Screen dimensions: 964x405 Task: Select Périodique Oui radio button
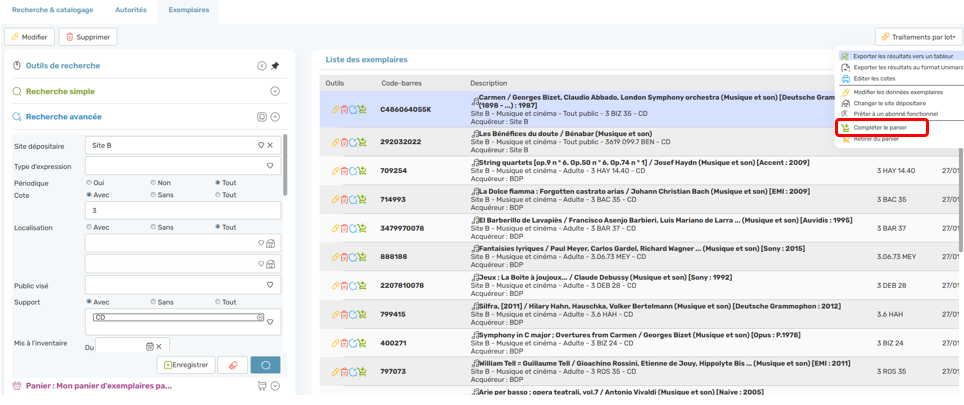[x=89, y=183]
